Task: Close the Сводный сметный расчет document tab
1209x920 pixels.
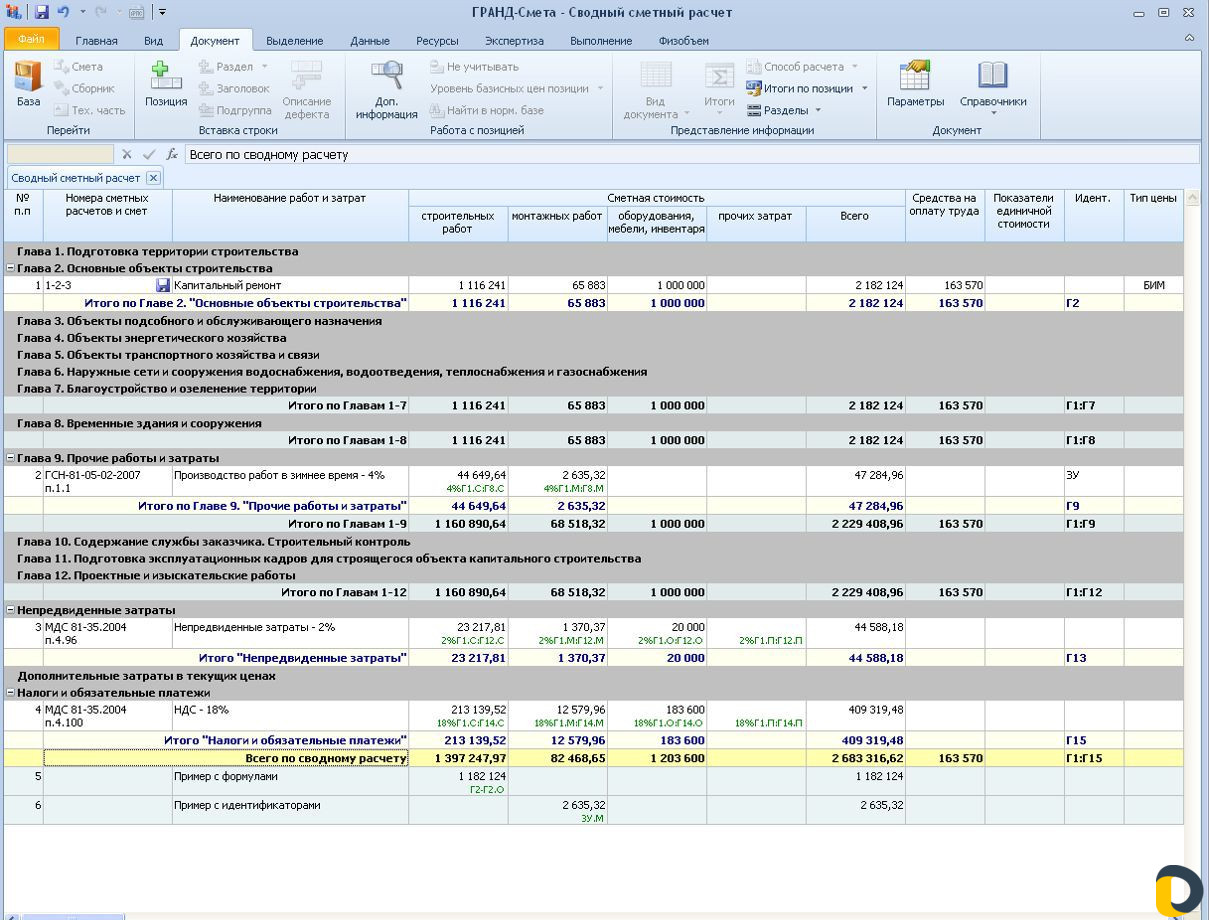Action: coord(153,178)
